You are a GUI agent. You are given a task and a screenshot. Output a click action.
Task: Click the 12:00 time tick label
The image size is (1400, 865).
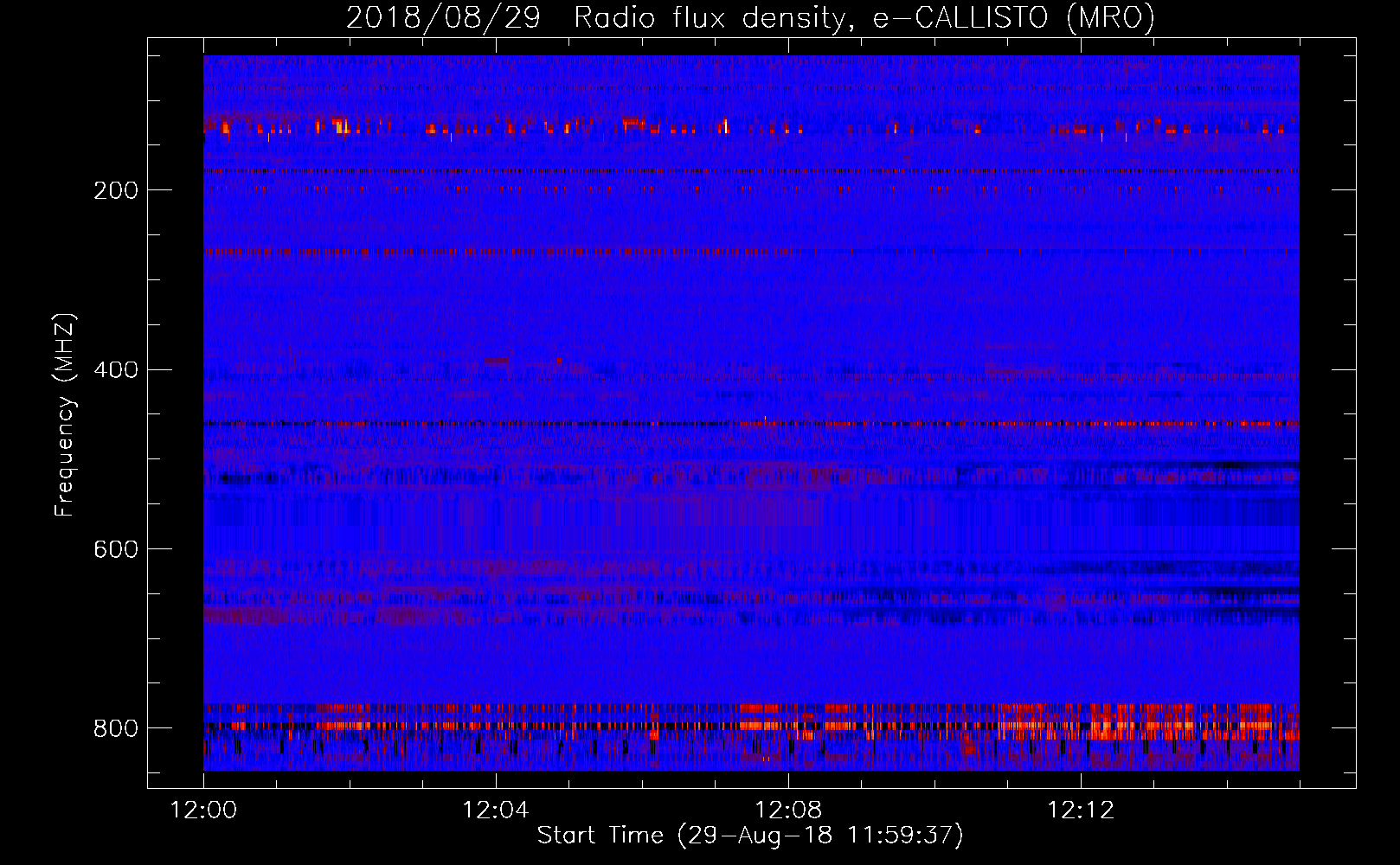(x=203, y=811)
